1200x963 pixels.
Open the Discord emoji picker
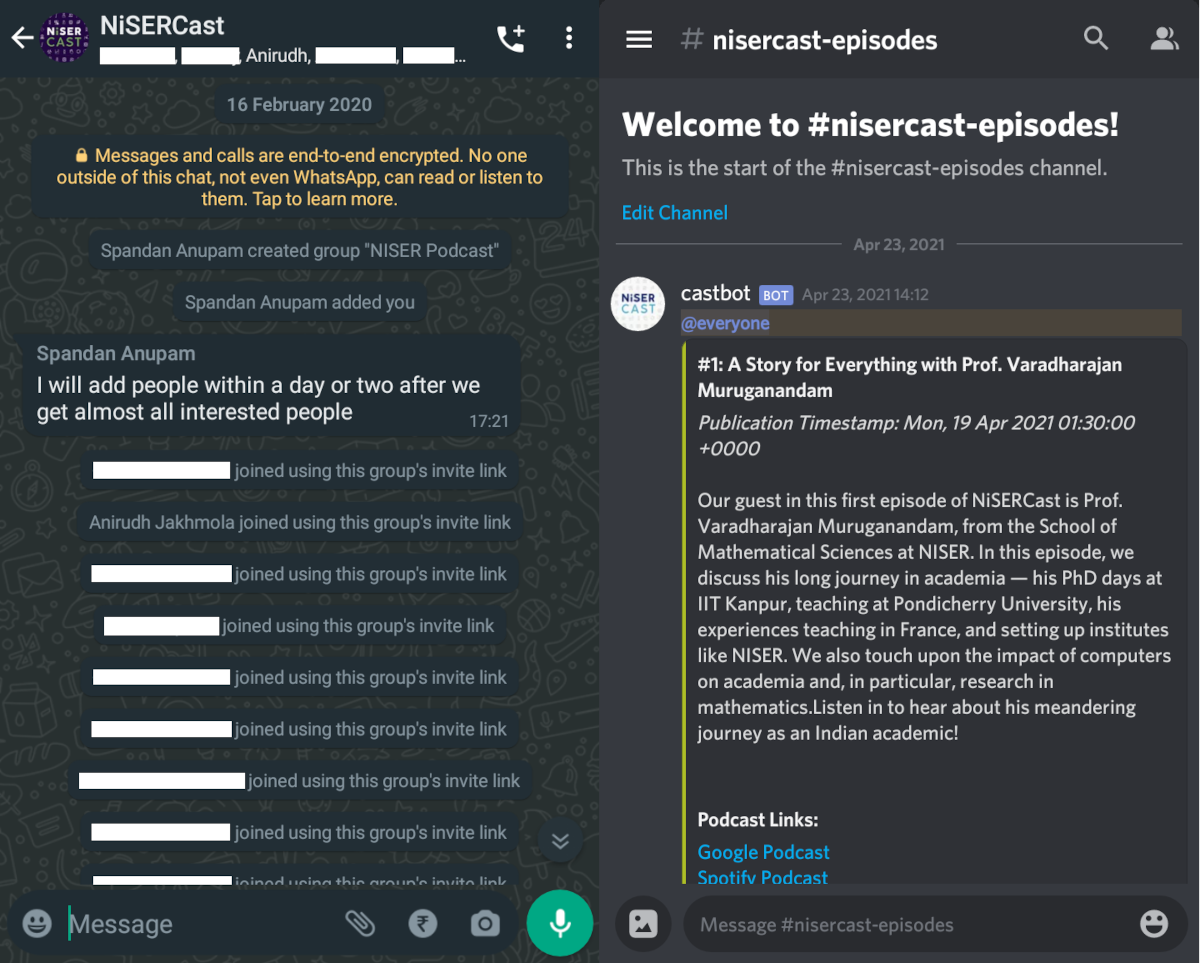coord(1154,923)
